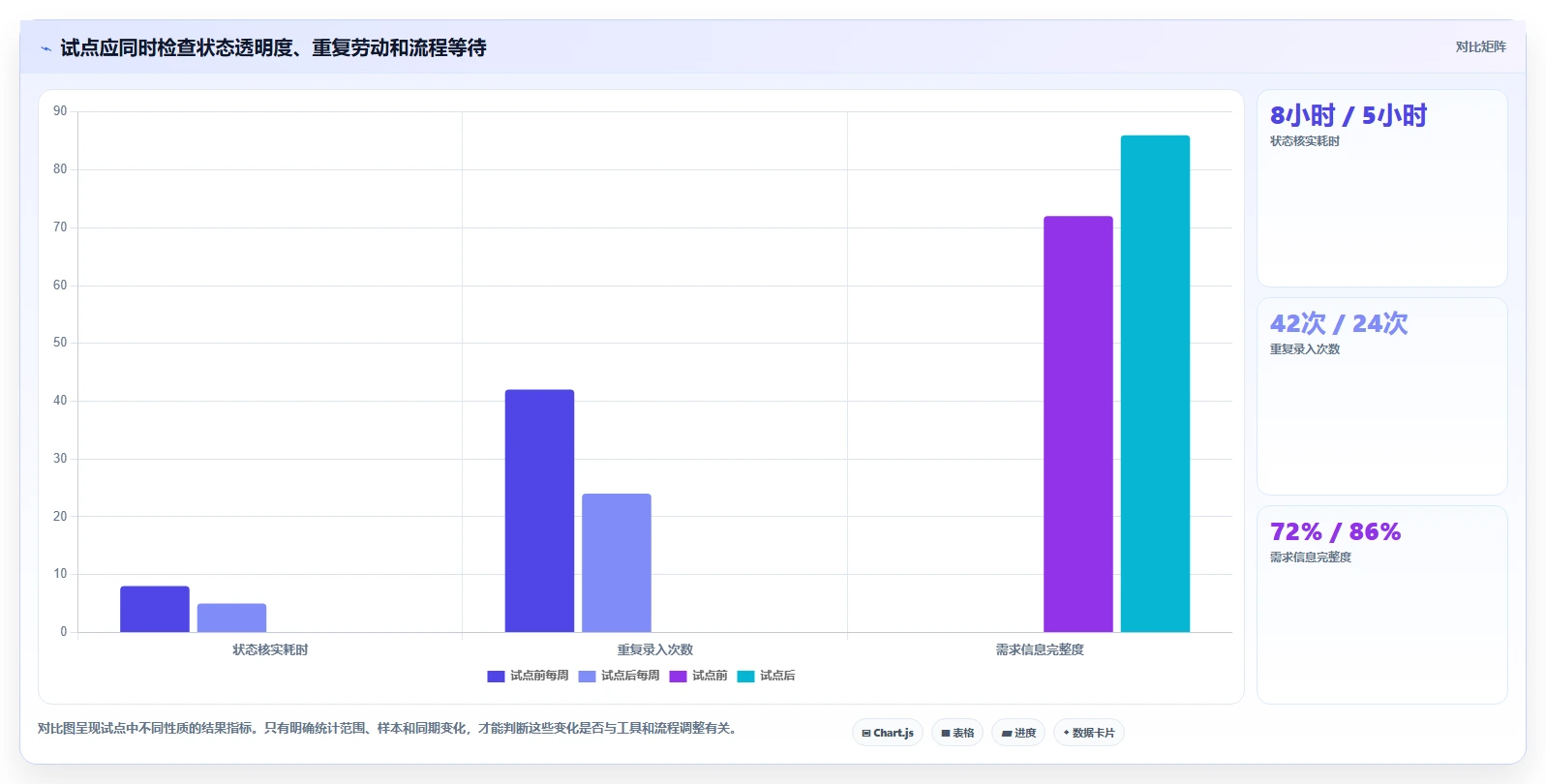Click the y-axis tick label 90
Viewport: 1546px width, 784px height.
(60, 111)
